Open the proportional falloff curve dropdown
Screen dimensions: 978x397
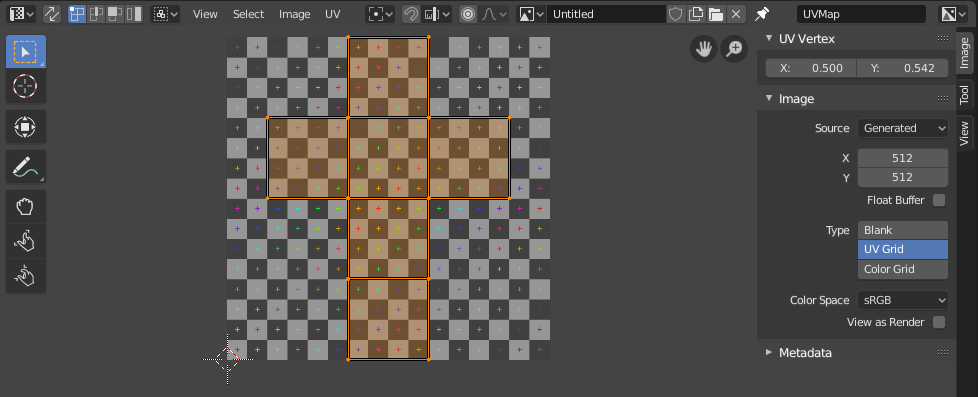[493, 14]
